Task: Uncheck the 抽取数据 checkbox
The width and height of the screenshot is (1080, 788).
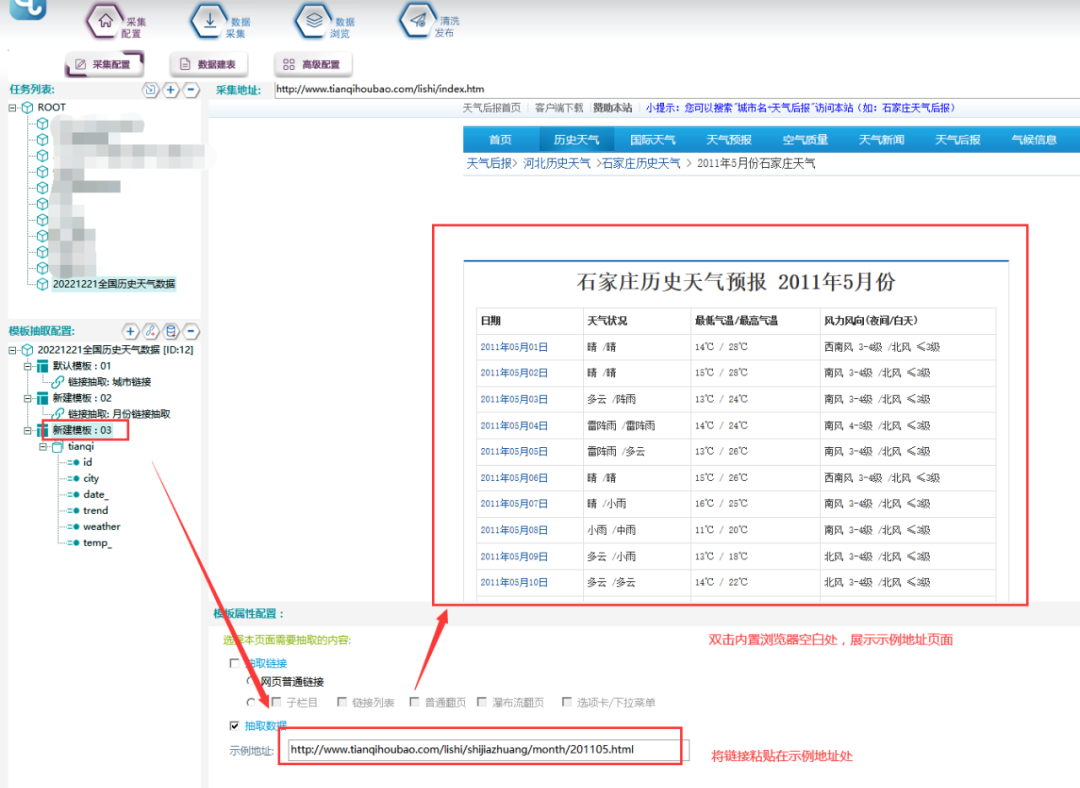Action: pos(234,726)
